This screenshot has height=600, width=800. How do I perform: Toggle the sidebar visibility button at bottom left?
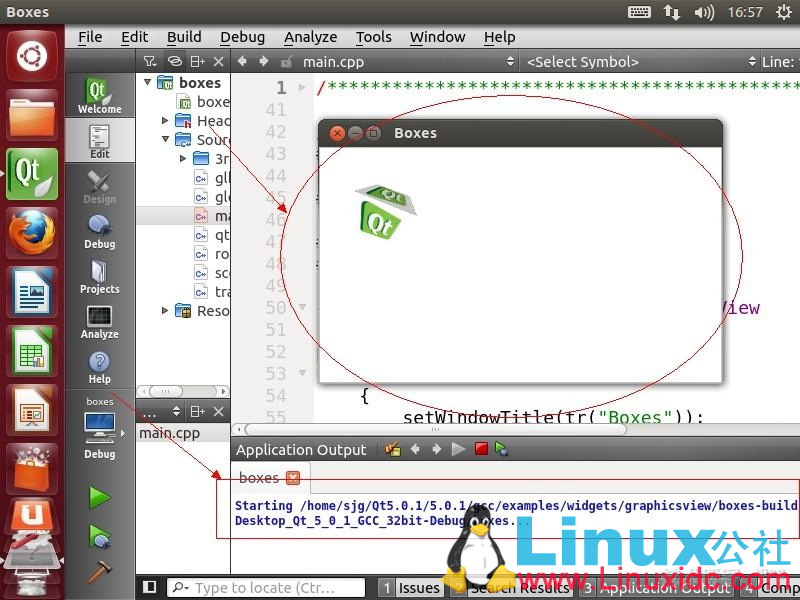[149, 587]
